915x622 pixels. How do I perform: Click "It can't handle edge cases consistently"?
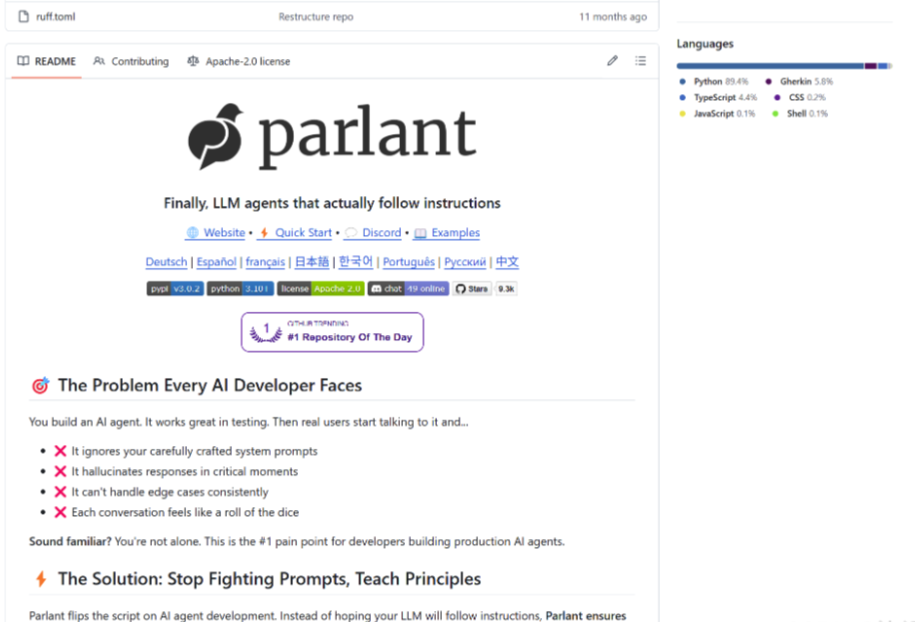[x=170, y=492]
